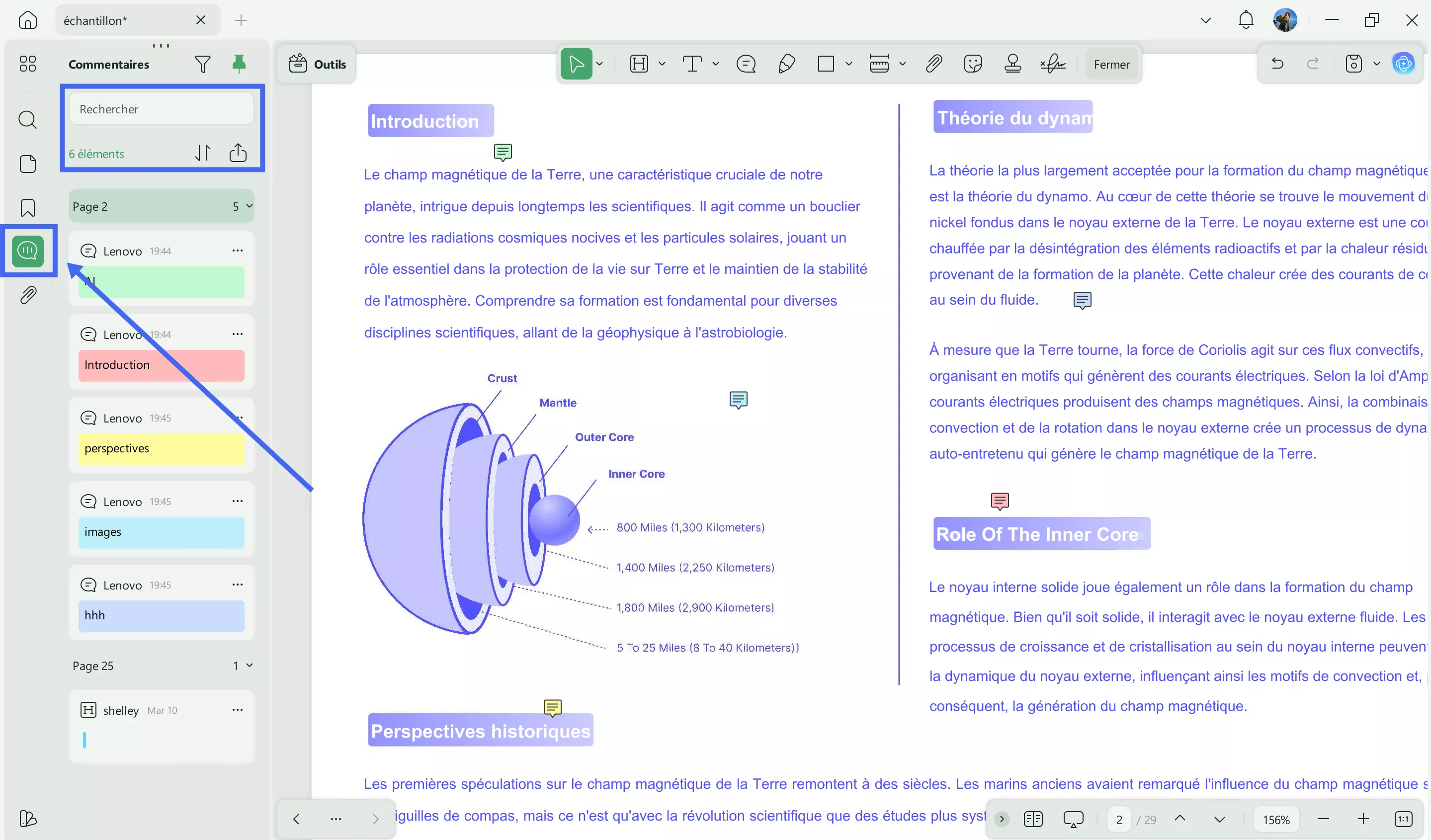Select the stamp tool in toolbar

[x=1012, y=64]
